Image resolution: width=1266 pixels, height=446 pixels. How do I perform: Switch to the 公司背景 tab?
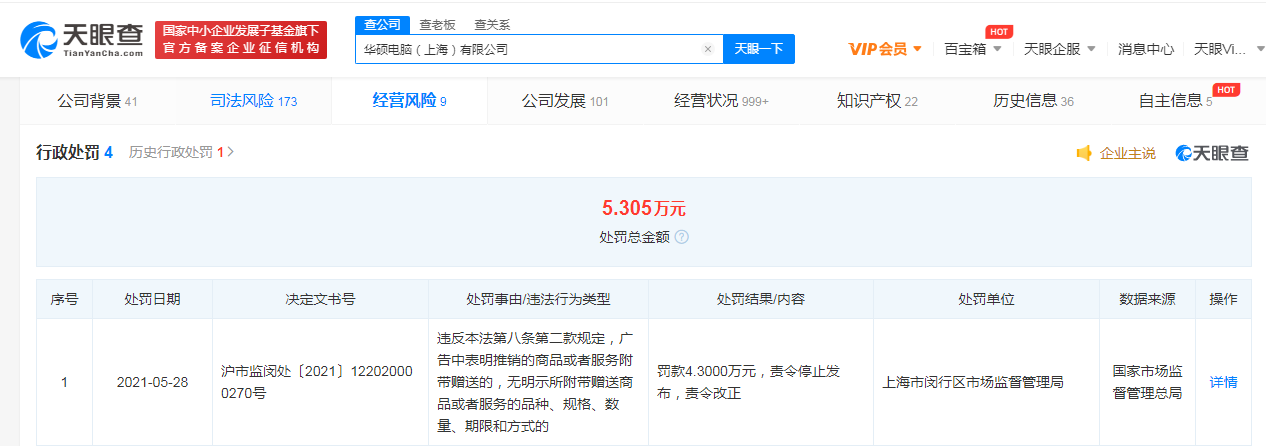point(97,101)
